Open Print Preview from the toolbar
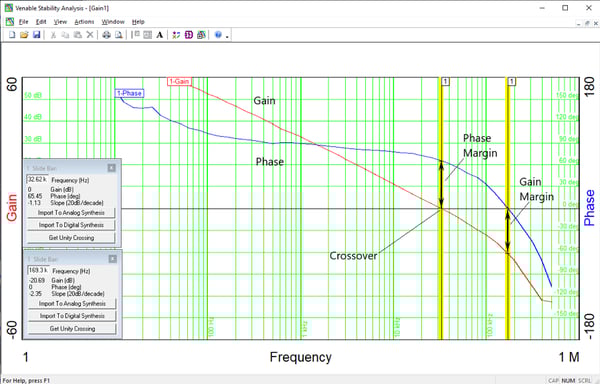The height and width of the screenshot is (384, 600). click(119, 35)
